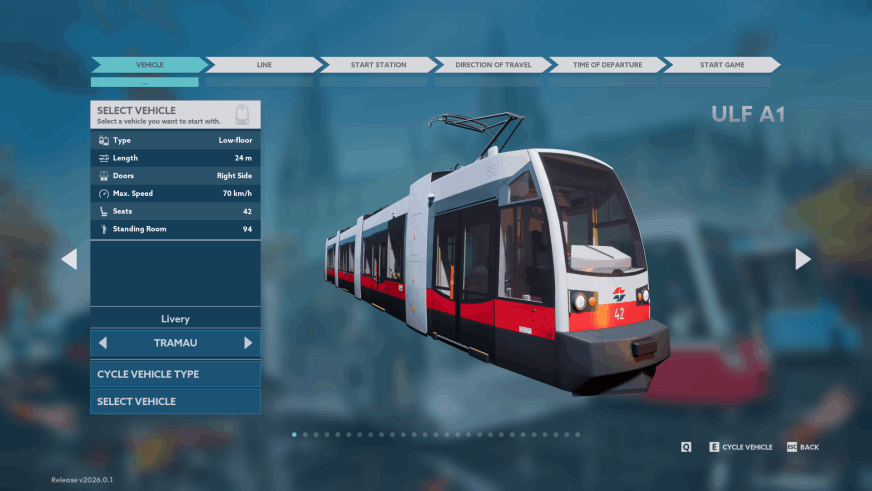872x491 pixels.
Task: Click the Vehicle sub-step indicator bar
Action: tap(145, 82)
